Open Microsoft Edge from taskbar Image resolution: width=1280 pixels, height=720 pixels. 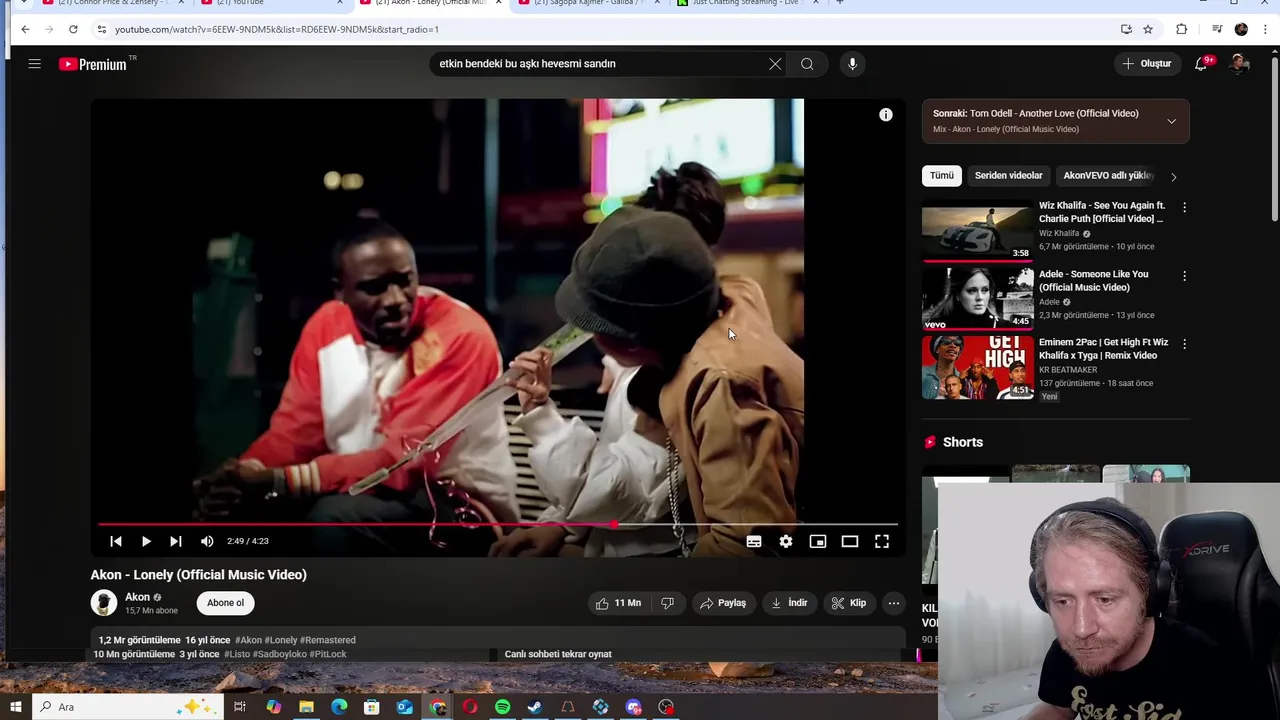click(339, 707)
